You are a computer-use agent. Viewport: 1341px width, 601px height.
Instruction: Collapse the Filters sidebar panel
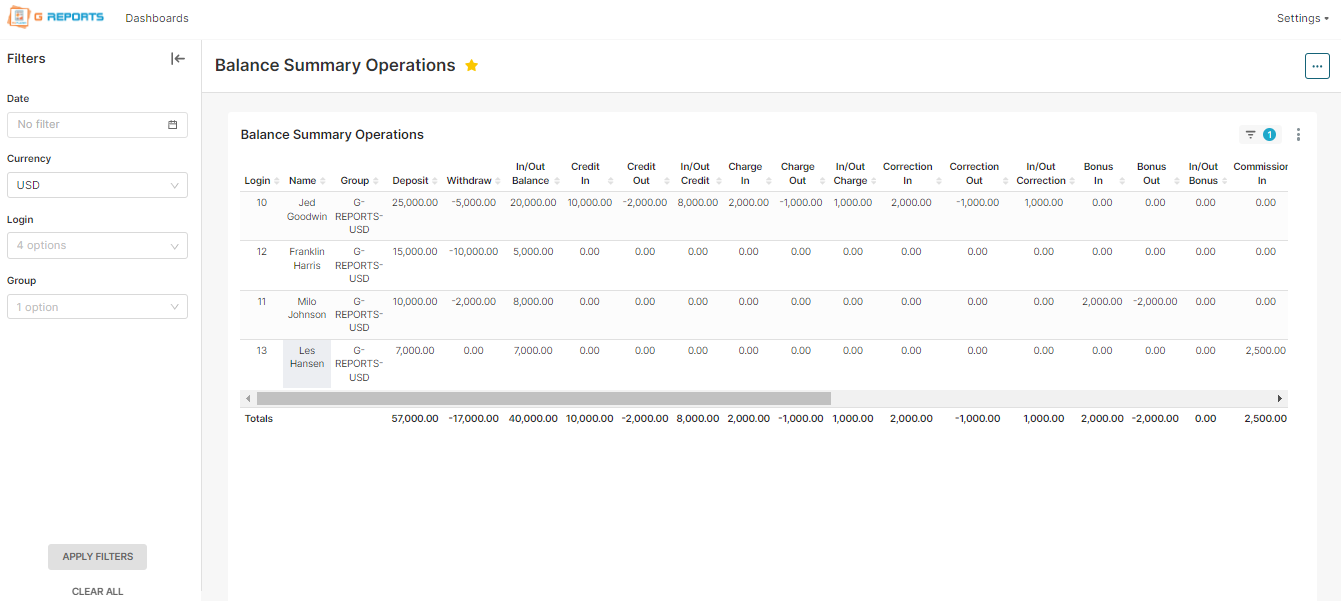click(x=178, y=59)
